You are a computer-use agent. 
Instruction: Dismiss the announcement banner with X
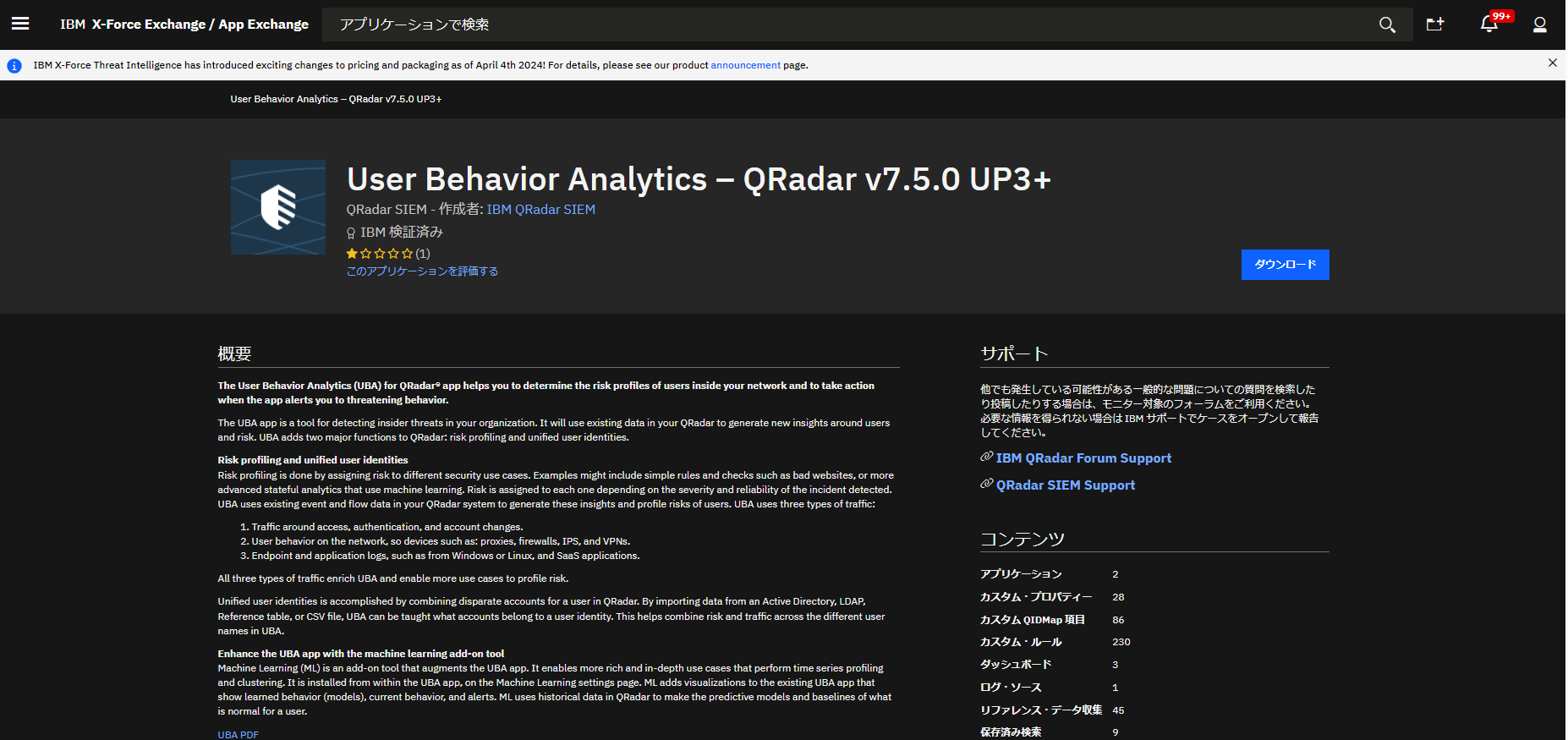pyautogui.click(x=1553, y=63)
